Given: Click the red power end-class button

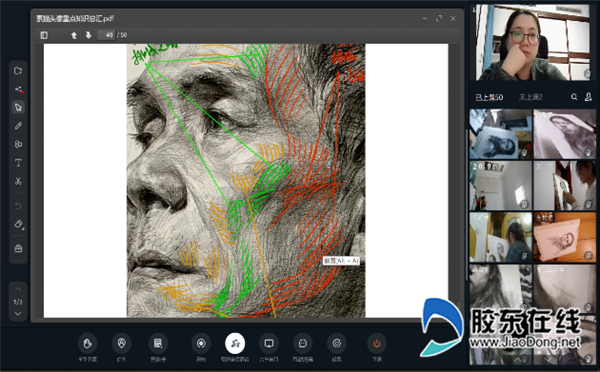Looking at the screenshot, I should coord(377,343).
